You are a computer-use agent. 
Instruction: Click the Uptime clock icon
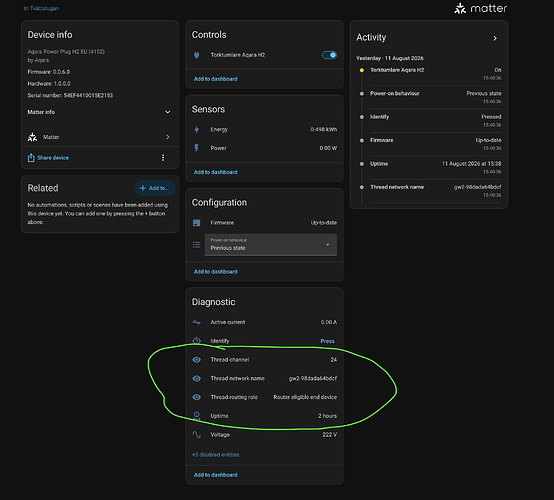tap(197, 416)
